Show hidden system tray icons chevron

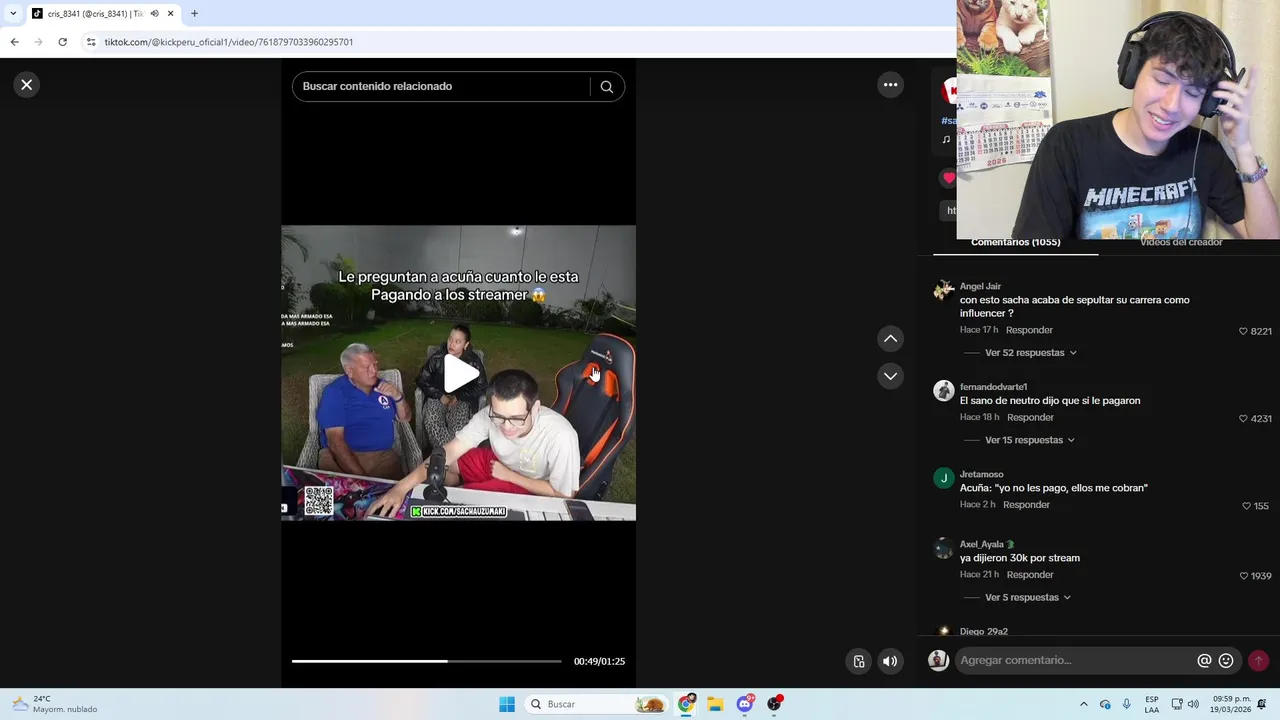(1083, 704)
